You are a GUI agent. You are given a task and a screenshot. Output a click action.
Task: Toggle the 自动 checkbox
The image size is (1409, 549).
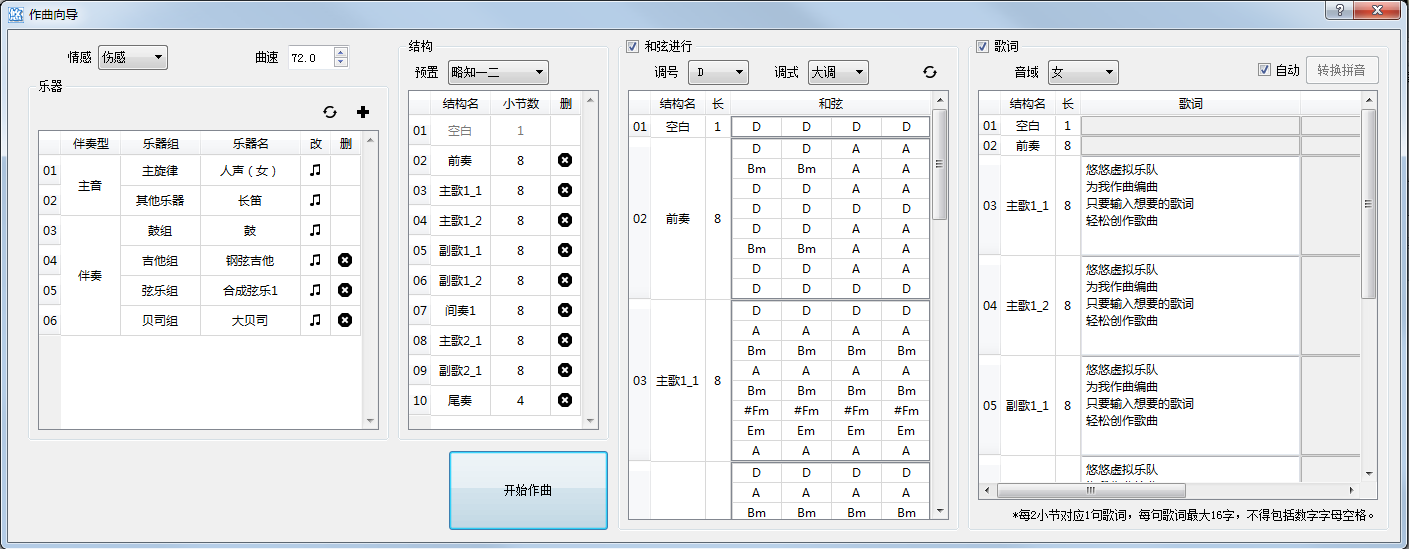1264,70
